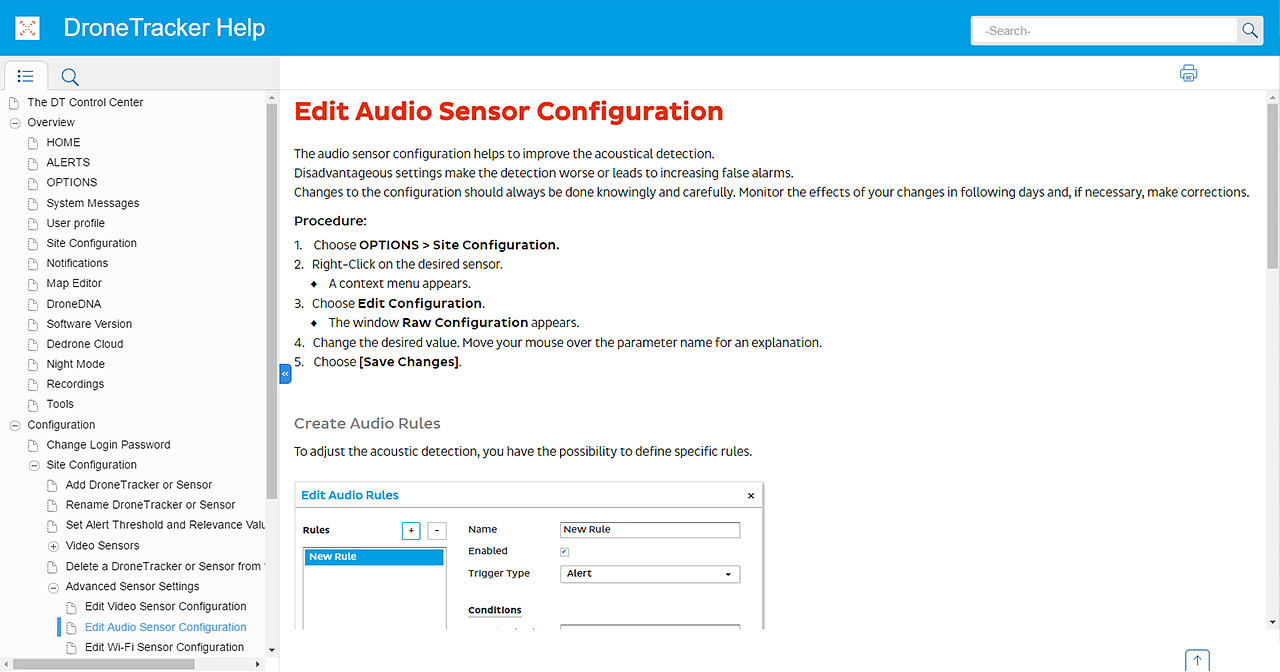
Task: Open the Tools topic
Action: click(60, 404)
